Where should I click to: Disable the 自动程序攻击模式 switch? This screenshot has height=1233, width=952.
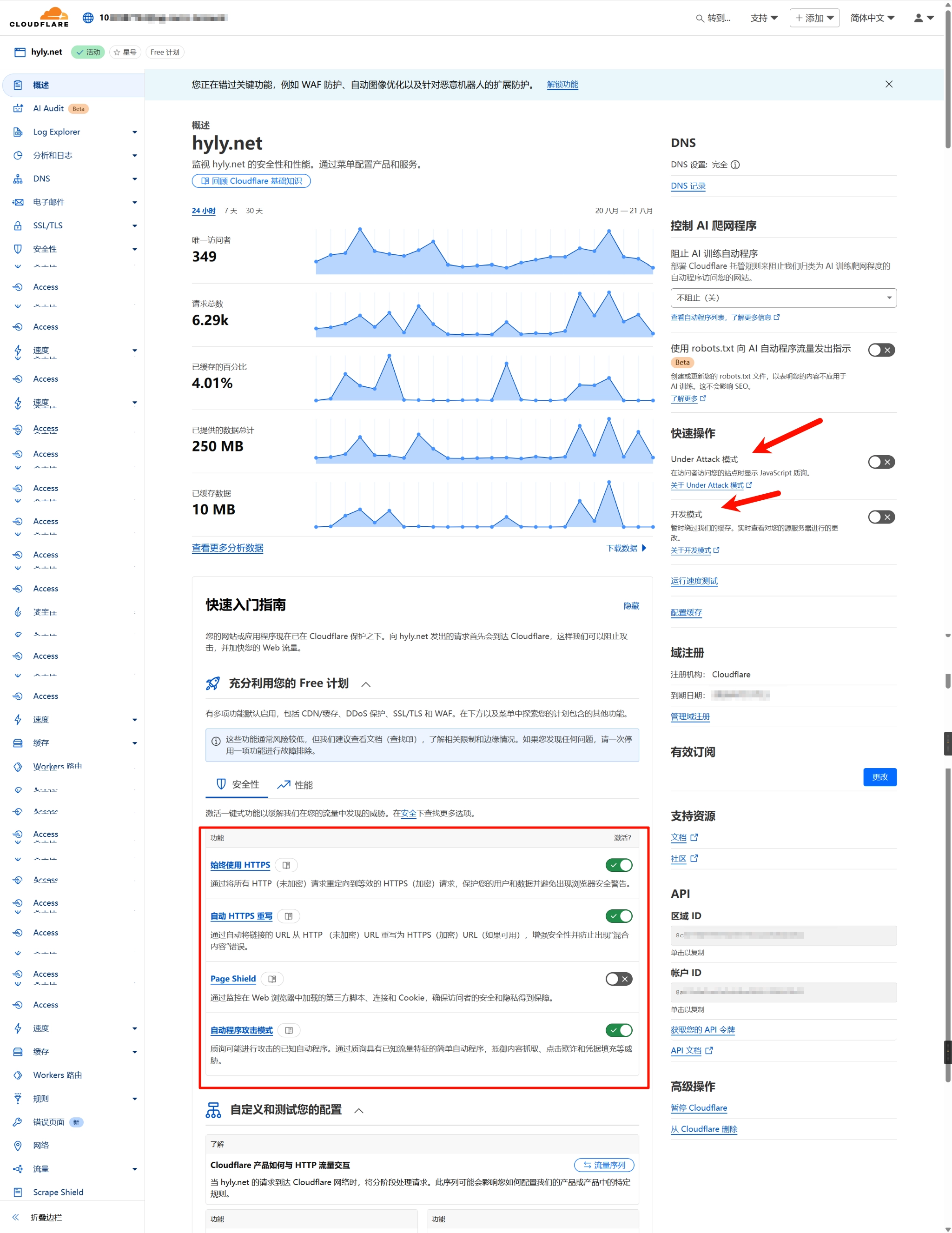(619, 1030)
